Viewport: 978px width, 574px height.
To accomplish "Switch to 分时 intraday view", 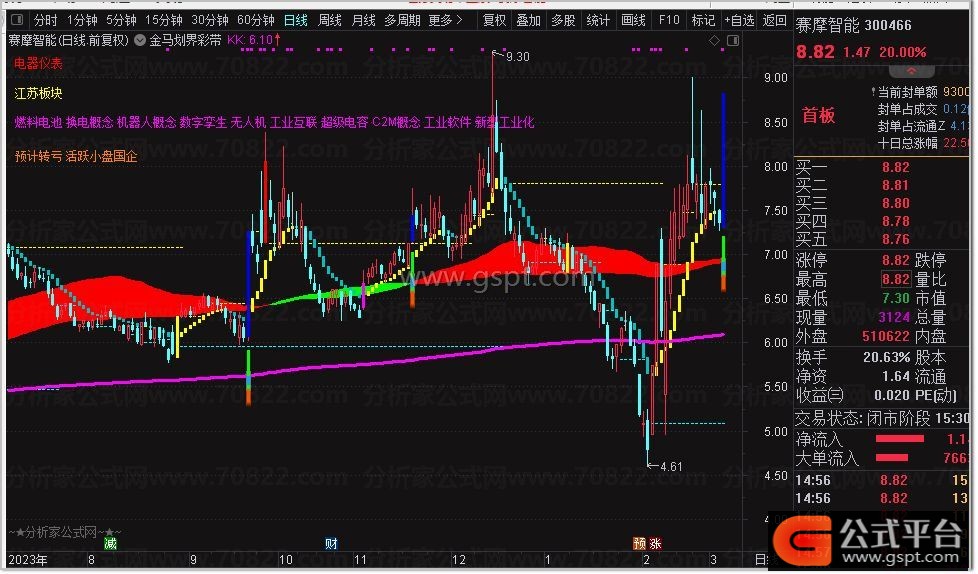I will tap(46, 20).
